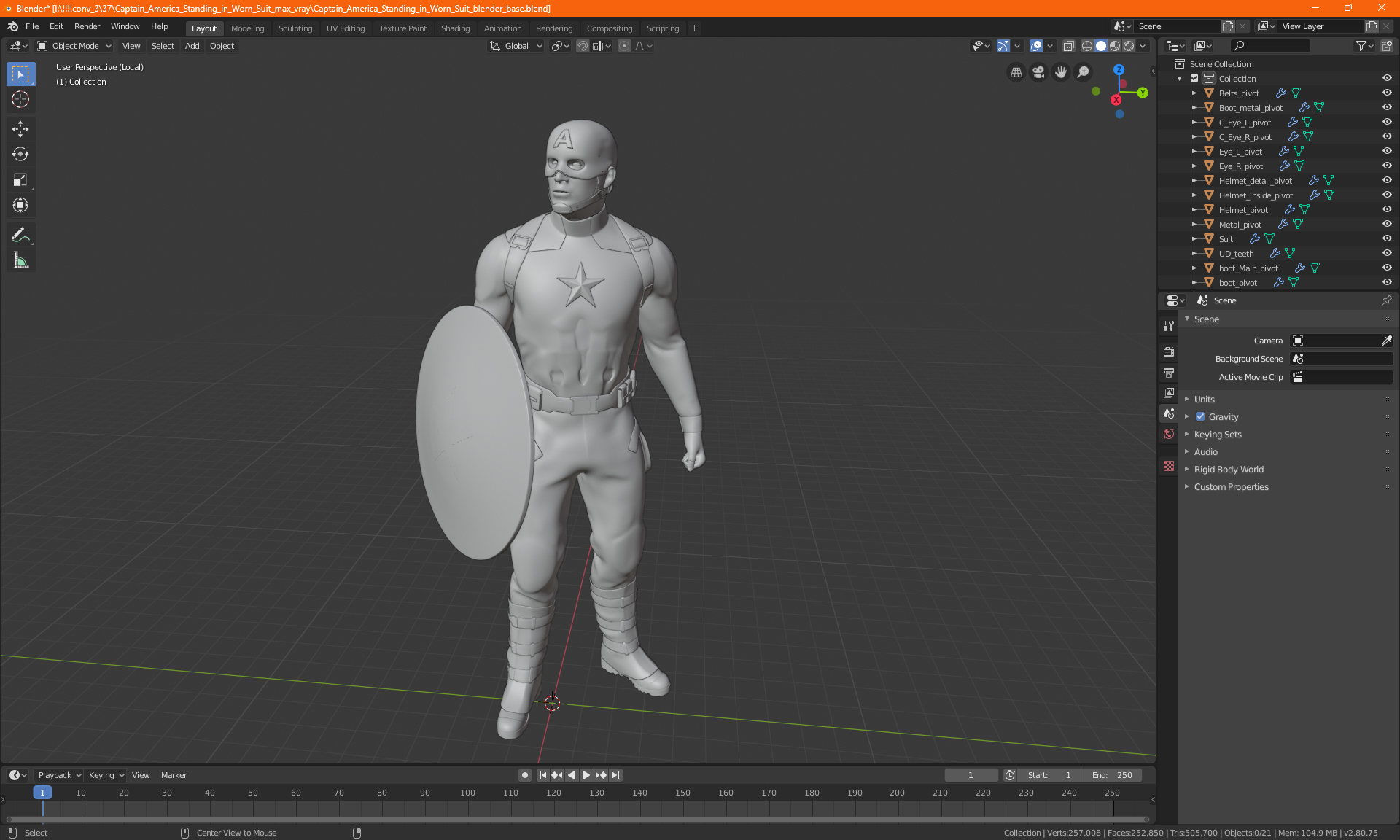Open the Keying menu in timeline

105,775
